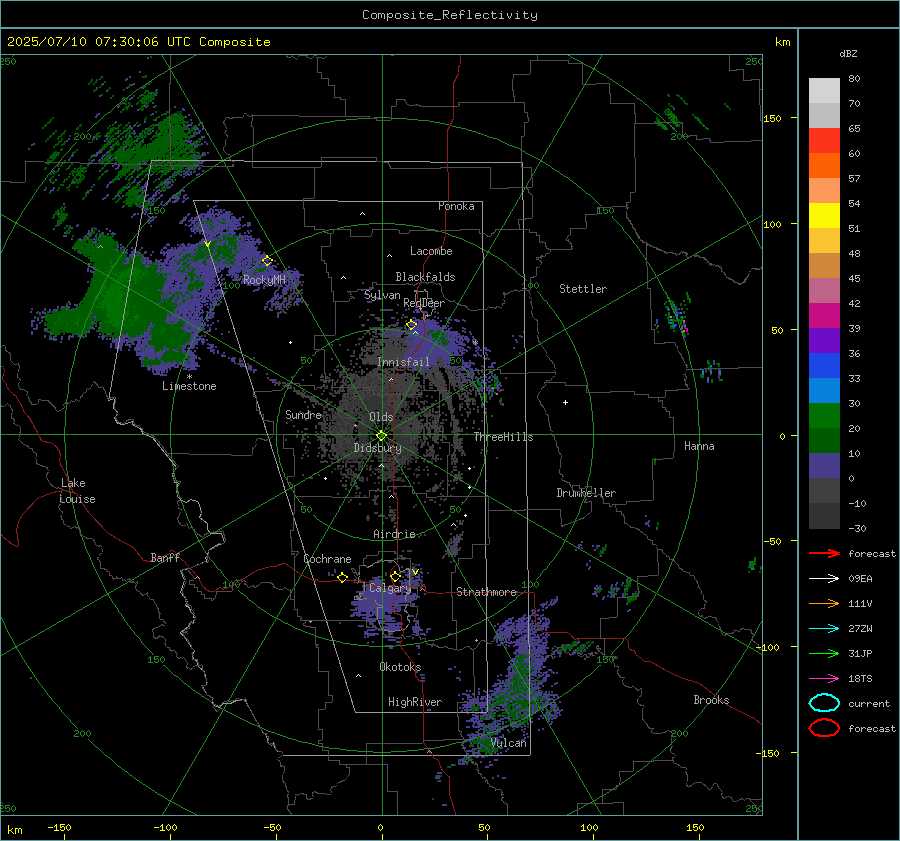Select the 57-60 dBZ orange swatch
This screenshot has height=841, width=900.
pyautogui.click(x=824, y=165)
